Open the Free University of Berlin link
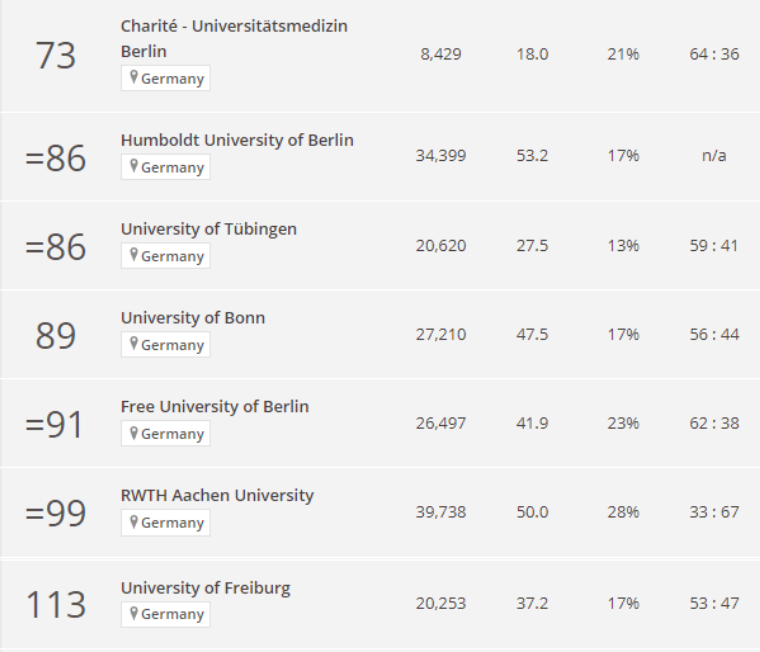 214,406
